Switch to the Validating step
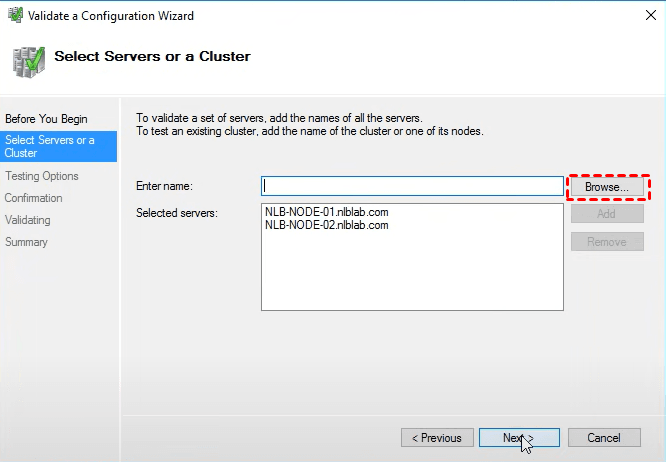The width and height of the screenshot is (666, 462). pyautogui.click(x=28, y=220)
